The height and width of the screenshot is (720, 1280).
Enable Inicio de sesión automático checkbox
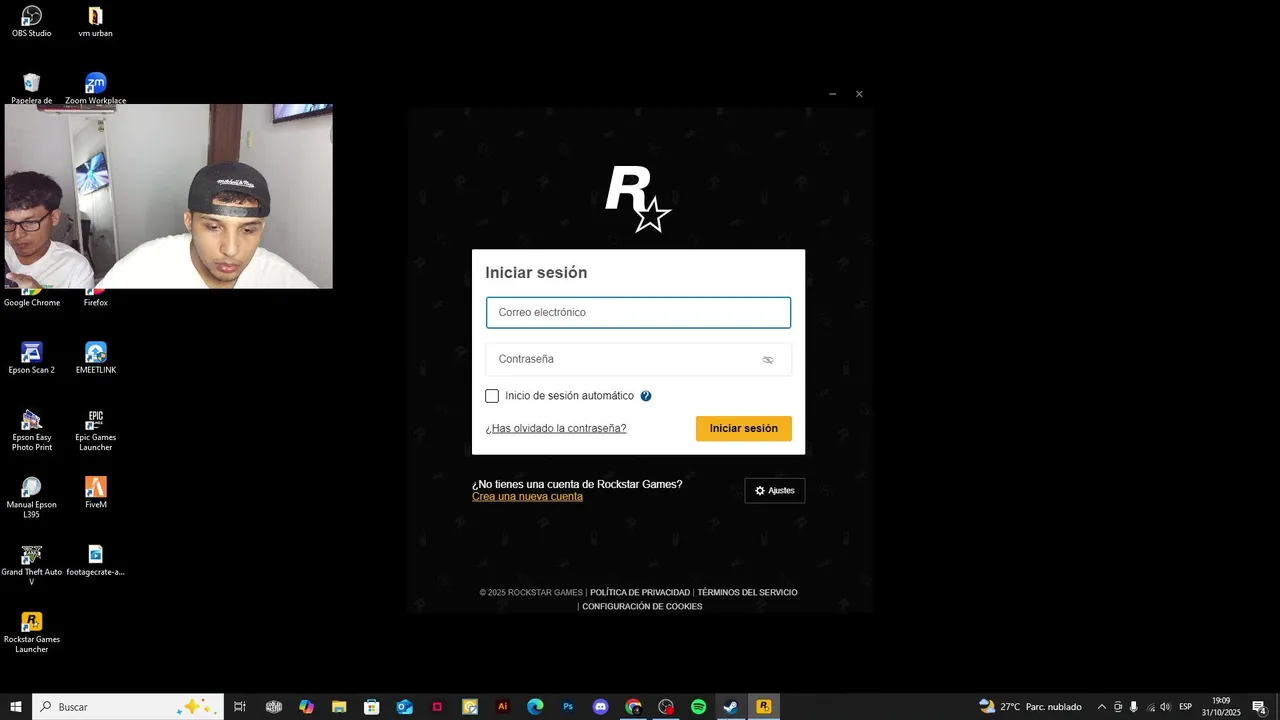(492, 396)
